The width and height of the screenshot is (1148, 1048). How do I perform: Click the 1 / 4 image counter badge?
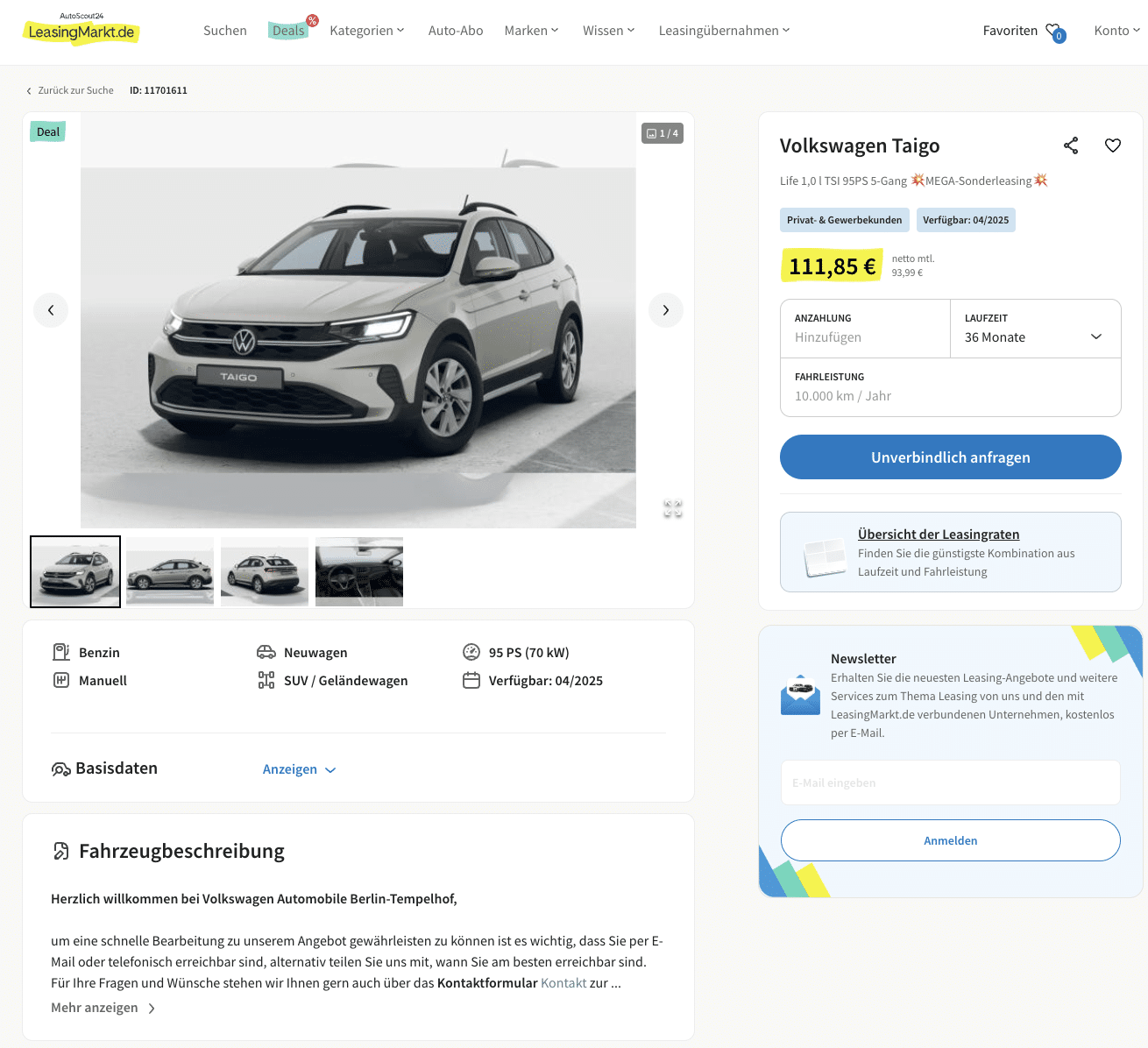pyautogui.click(x=663, y=133)
